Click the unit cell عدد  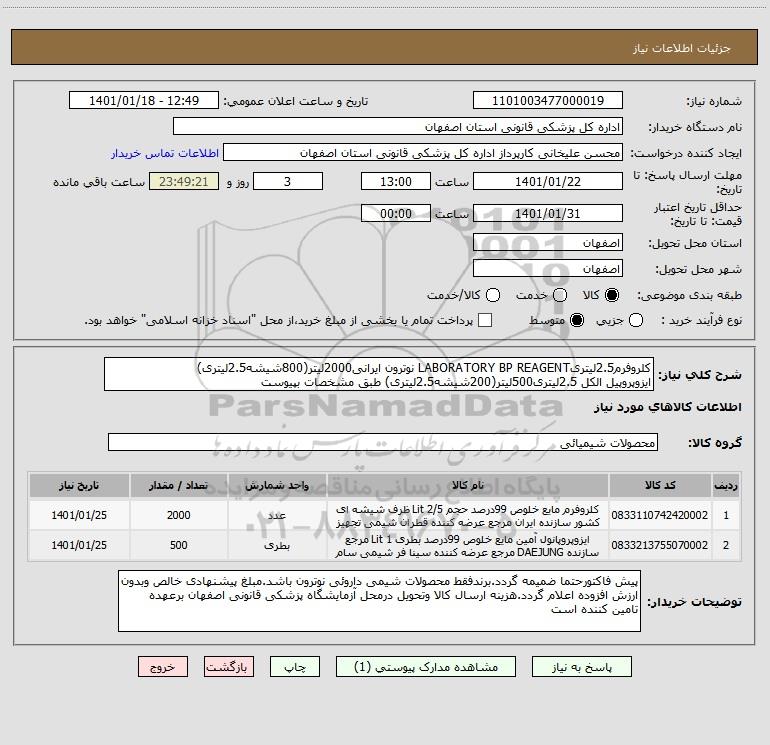277,515
